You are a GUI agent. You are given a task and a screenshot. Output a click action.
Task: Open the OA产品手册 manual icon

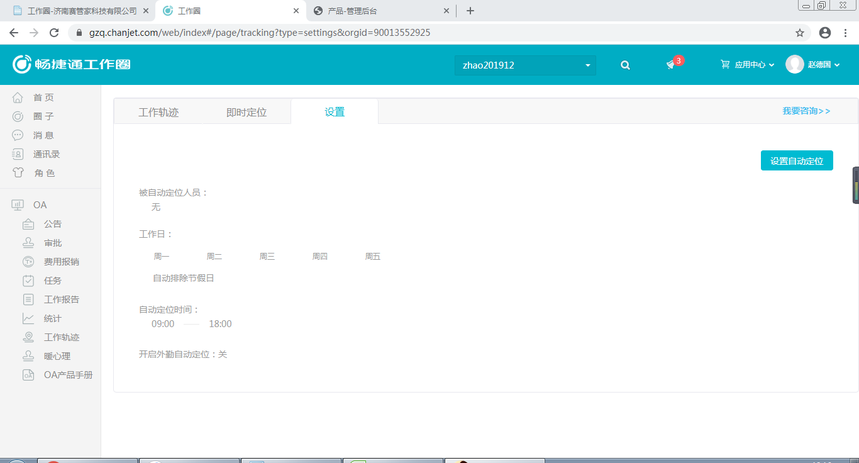point(28,375)
